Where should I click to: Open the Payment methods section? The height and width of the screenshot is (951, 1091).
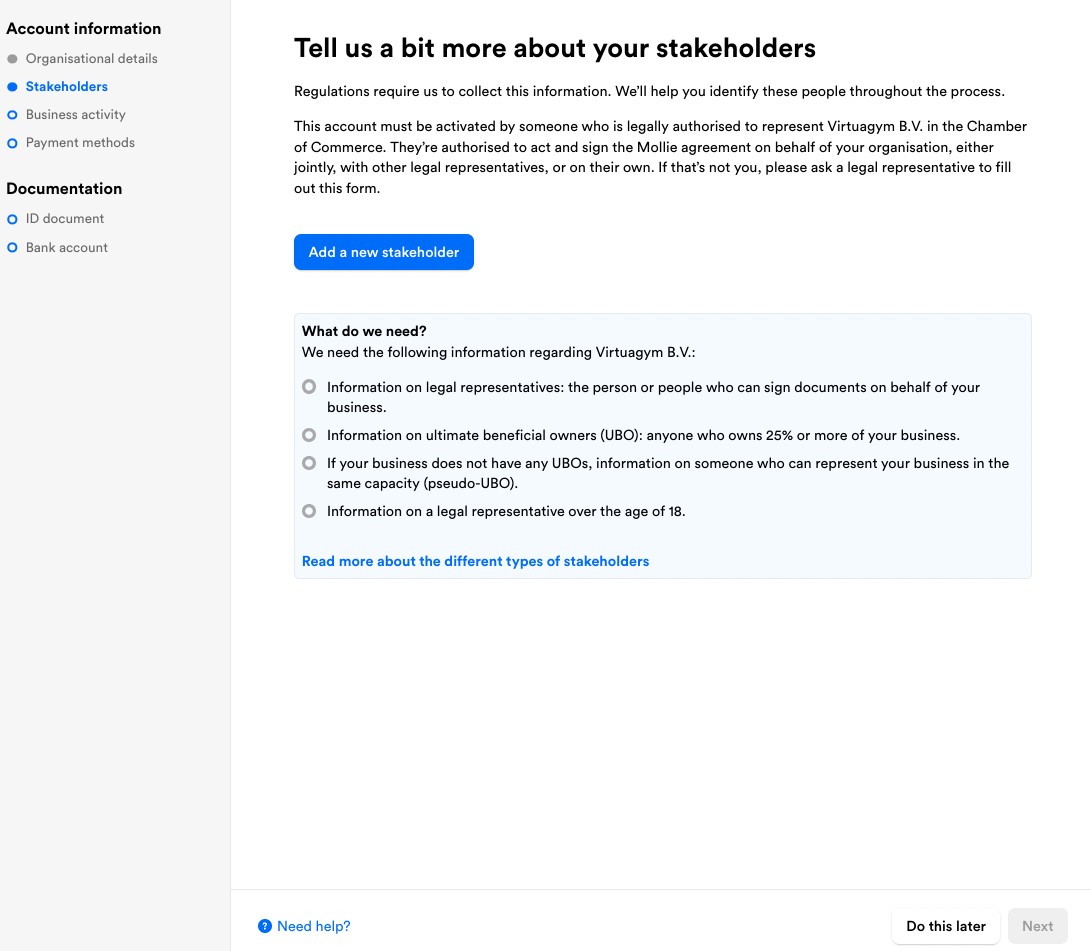80,143
